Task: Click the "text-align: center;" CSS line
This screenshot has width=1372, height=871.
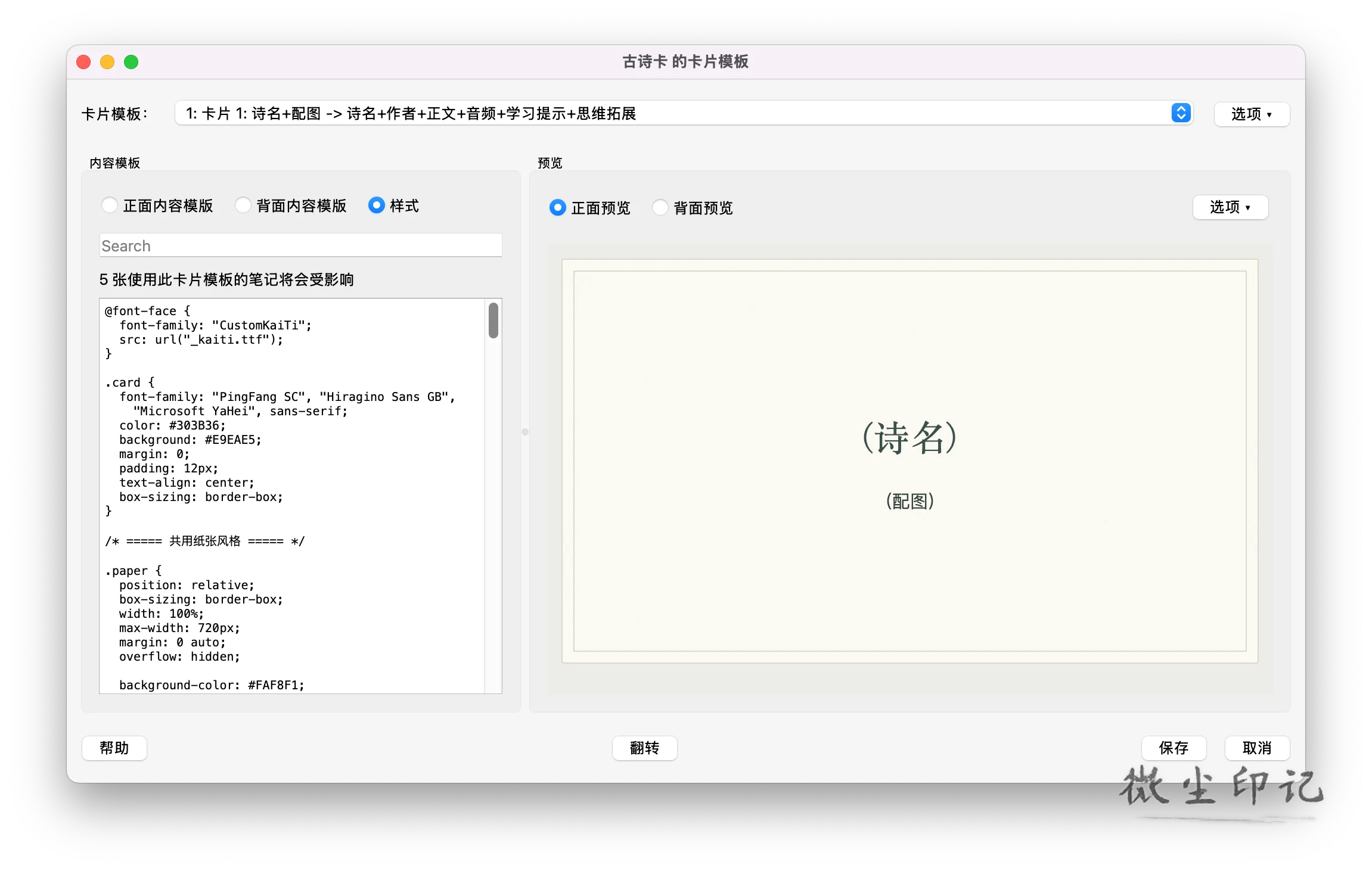Action: click(187, 483)
